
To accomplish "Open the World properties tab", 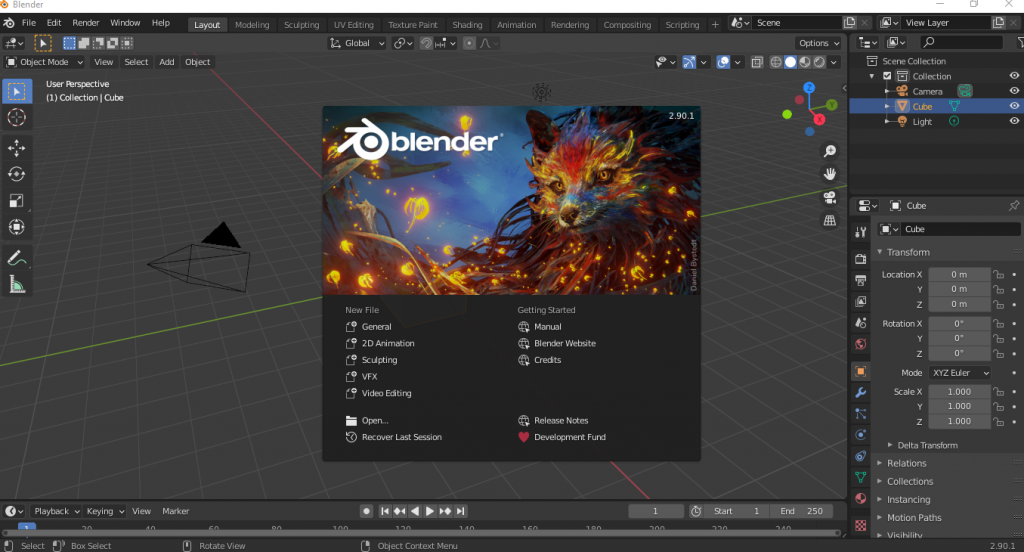I will click(x=861, y=344).
